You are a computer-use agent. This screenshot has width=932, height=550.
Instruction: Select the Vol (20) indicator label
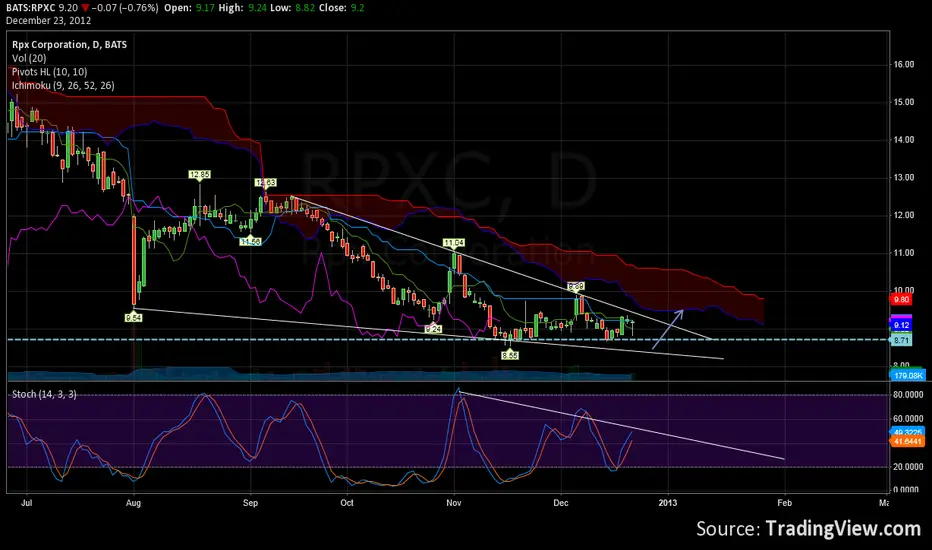tap(29, 58)
